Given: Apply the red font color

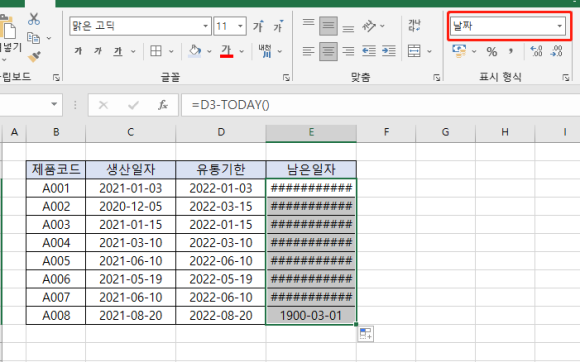Looking at the screenshot, I should click(226, 51).
